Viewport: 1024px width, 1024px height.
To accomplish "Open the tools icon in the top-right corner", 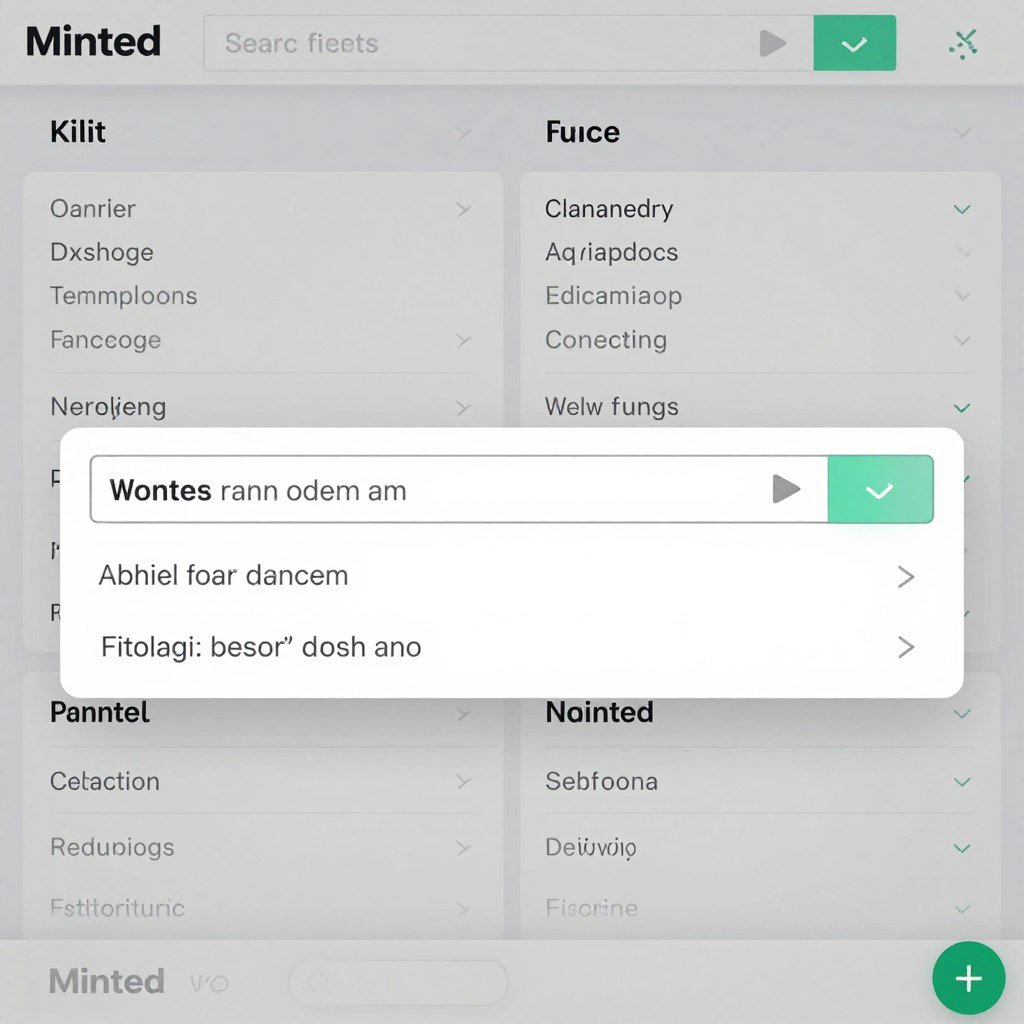I will (961, 43).
